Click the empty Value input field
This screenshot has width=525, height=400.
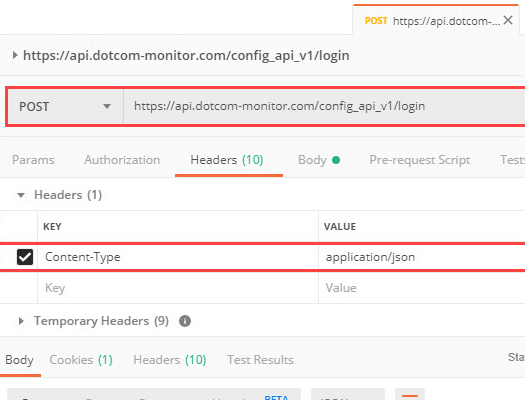(422, 288)
